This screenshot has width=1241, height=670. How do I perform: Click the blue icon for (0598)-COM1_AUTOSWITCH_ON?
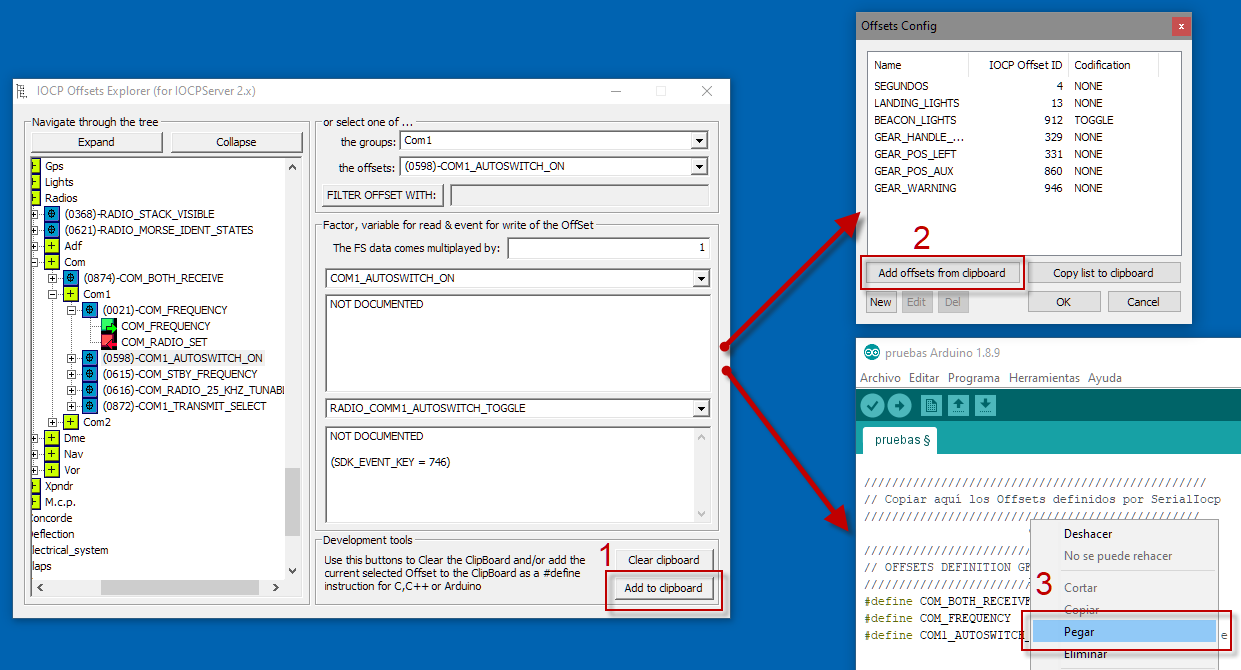coord(90,358)
